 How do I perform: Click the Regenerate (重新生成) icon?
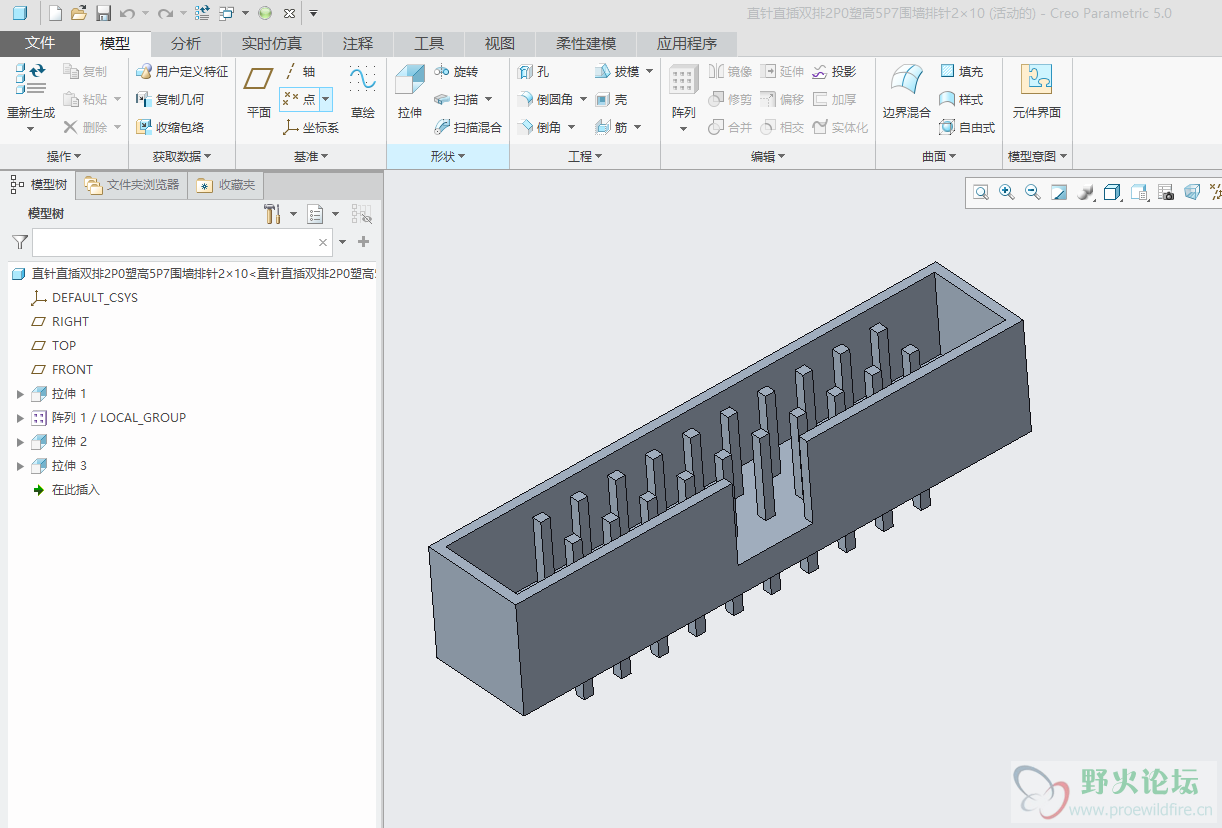click(x=30, y=80)
